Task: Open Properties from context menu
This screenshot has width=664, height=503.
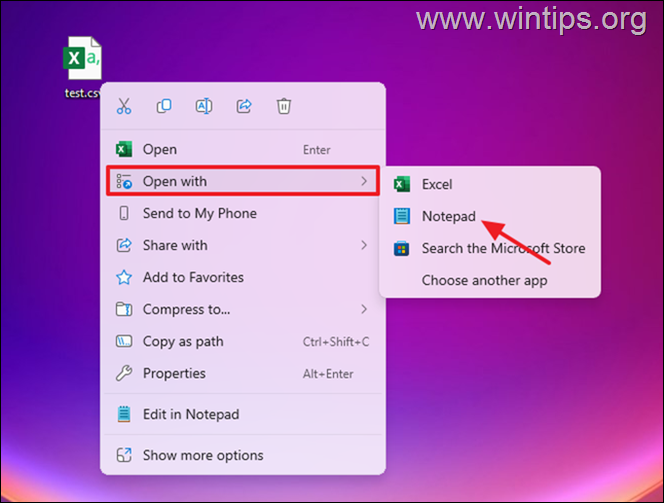Action: 174,373
